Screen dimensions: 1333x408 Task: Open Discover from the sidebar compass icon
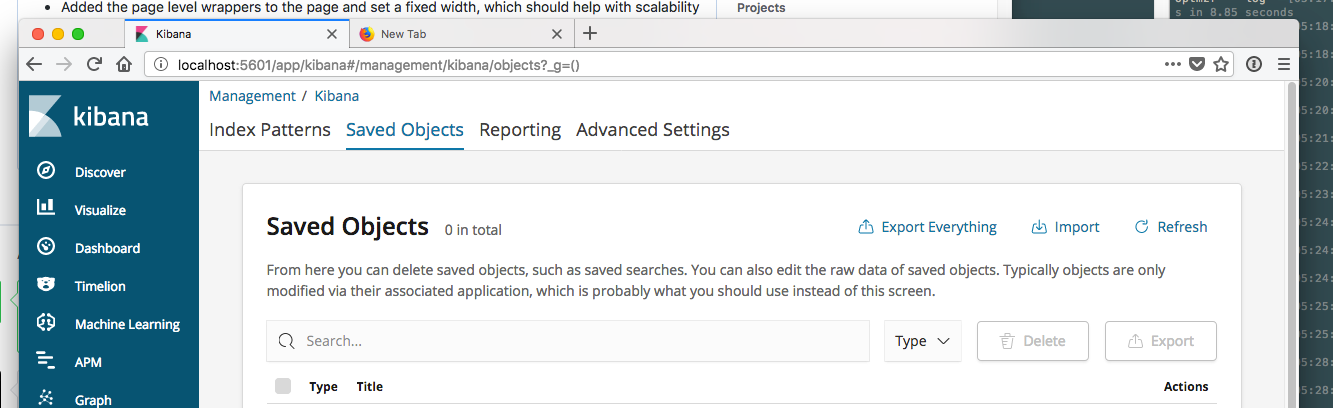[46, 171]
